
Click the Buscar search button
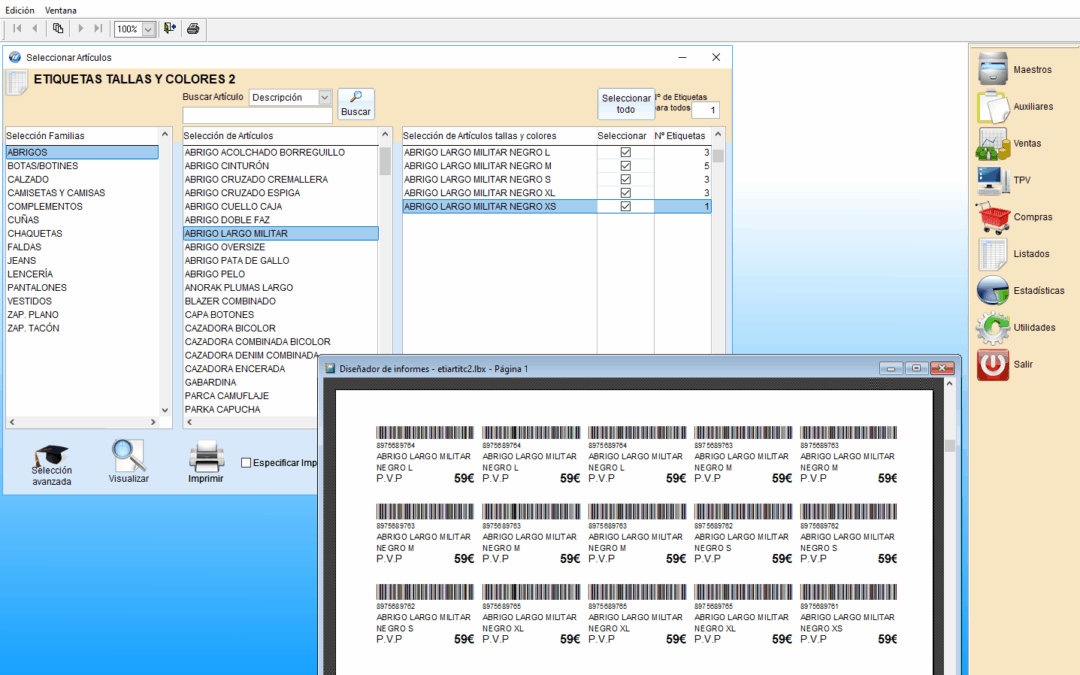pos(356,104)
